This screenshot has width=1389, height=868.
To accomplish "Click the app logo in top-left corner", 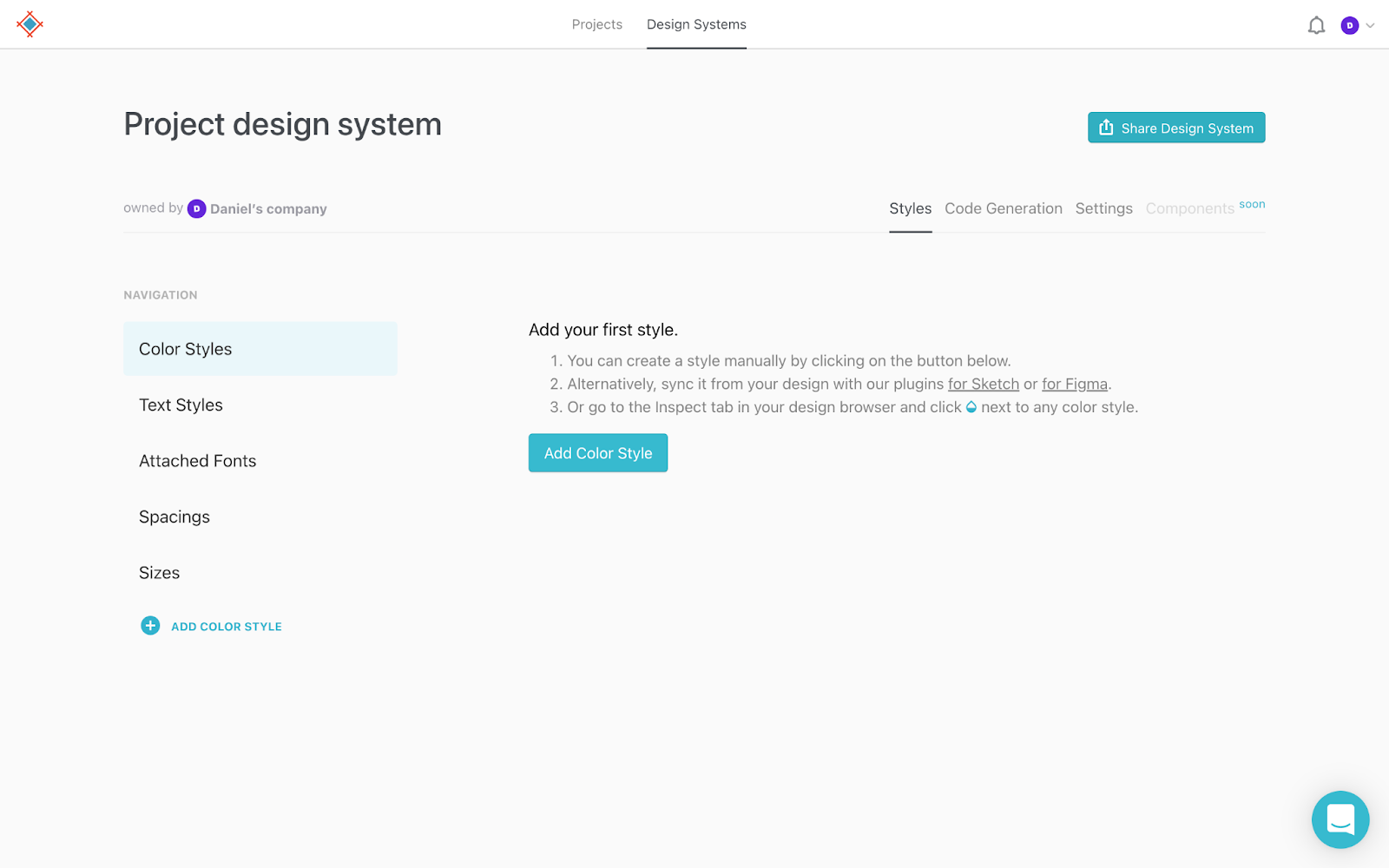I will point(30,24).
